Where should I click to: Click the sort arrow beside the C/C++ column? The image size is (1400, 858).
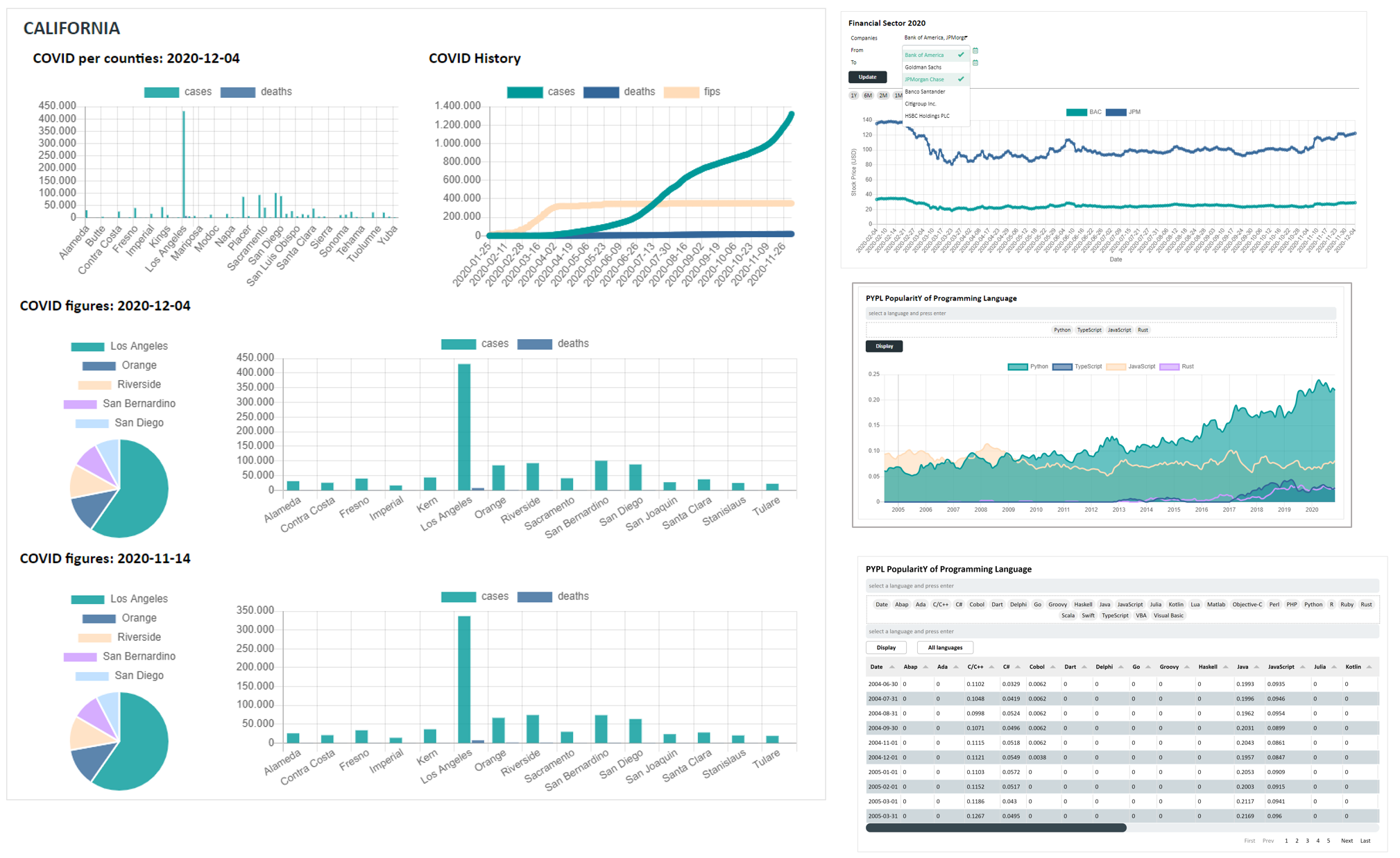[991, 667]
